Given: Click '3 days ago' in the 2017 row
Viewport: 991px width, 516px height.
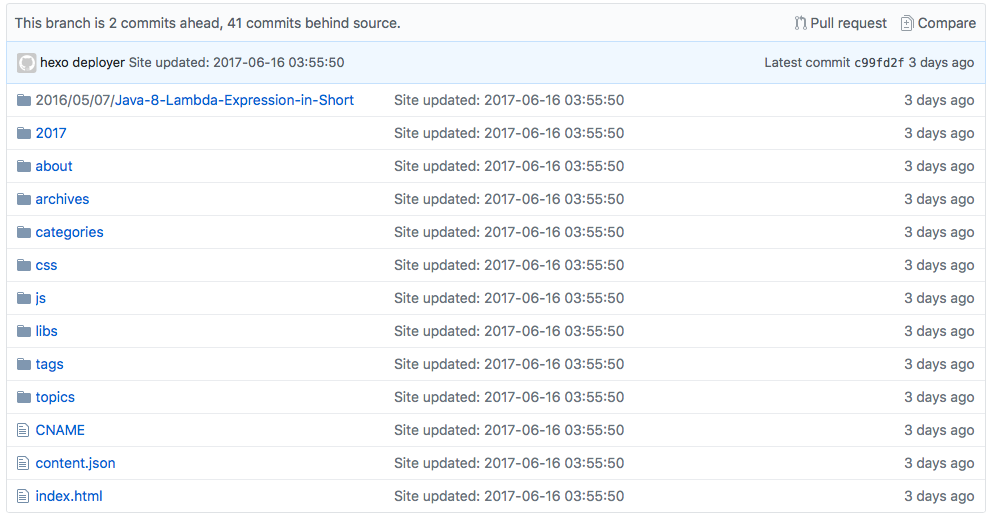Looking at the screenshot, I should pyautogui.click(x=939, y=133).
